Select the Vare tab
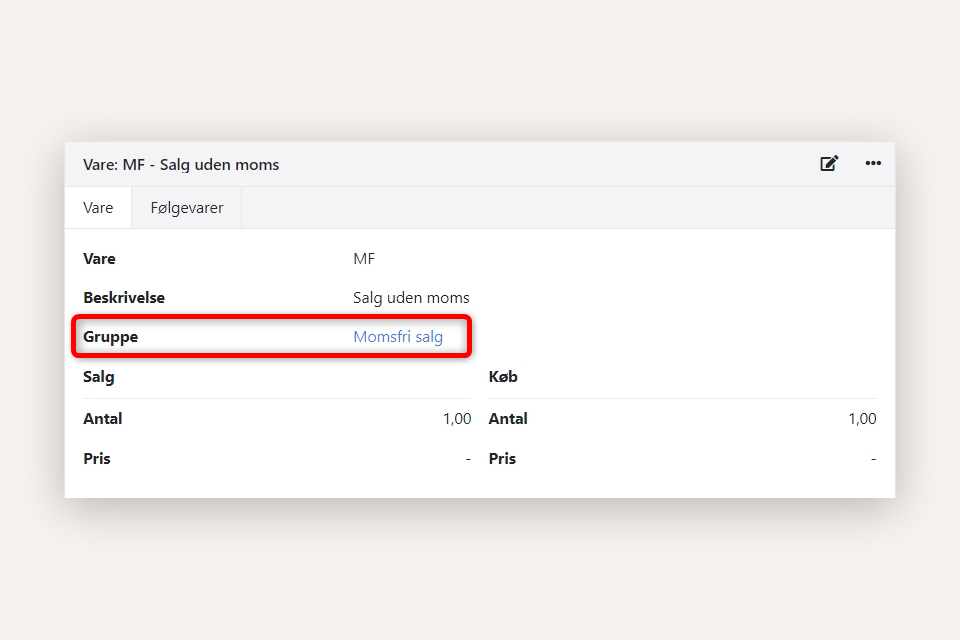 pos(98,208)
